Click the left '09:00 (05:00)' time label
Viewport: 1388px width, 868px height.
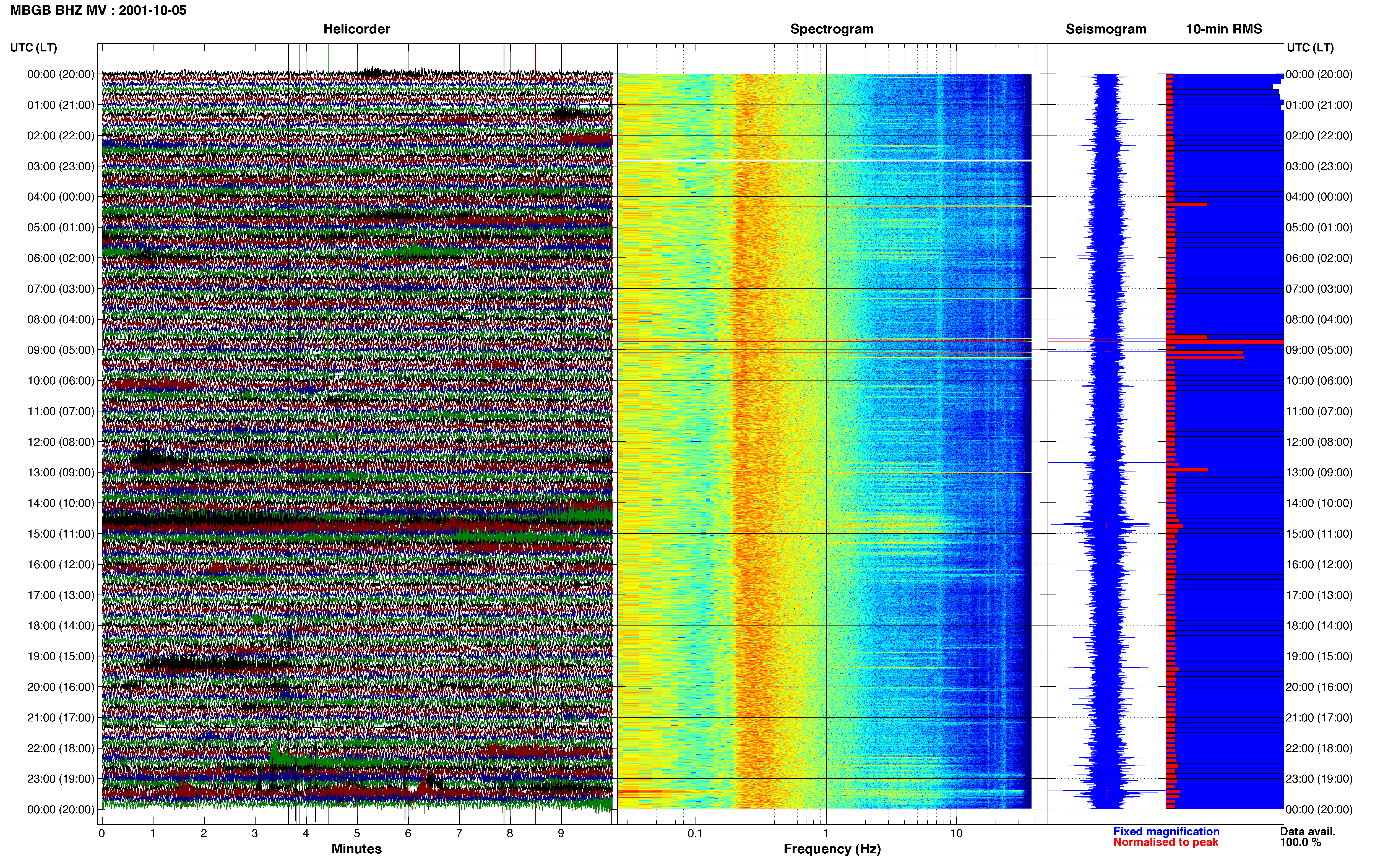point(61,350)
